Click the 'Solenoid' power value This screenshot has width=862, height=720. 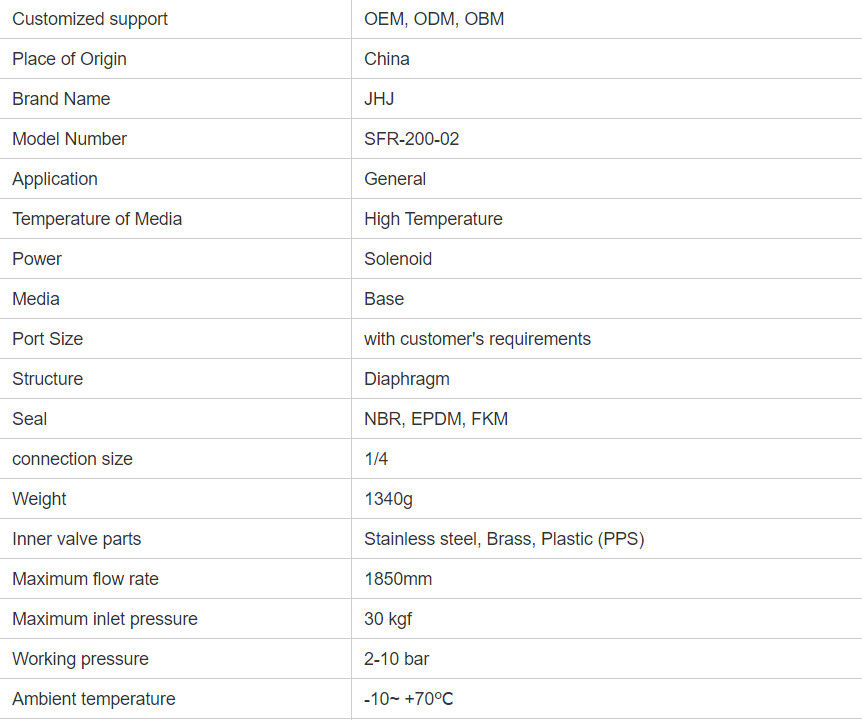pos(398,259)
